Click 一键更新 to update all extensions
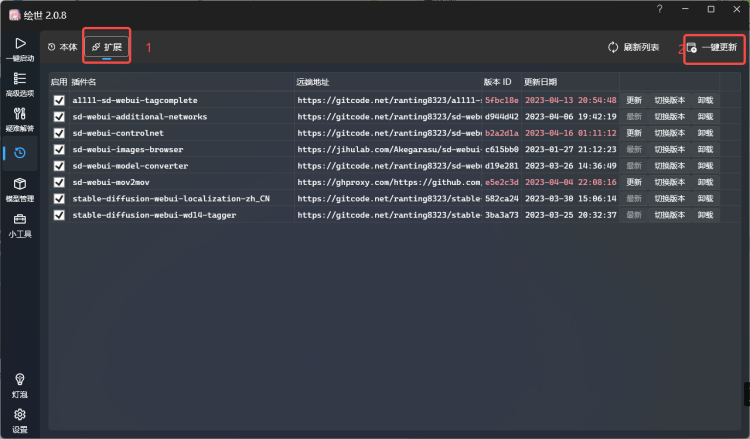Viewport: 750px width, 439px height. 712,47
